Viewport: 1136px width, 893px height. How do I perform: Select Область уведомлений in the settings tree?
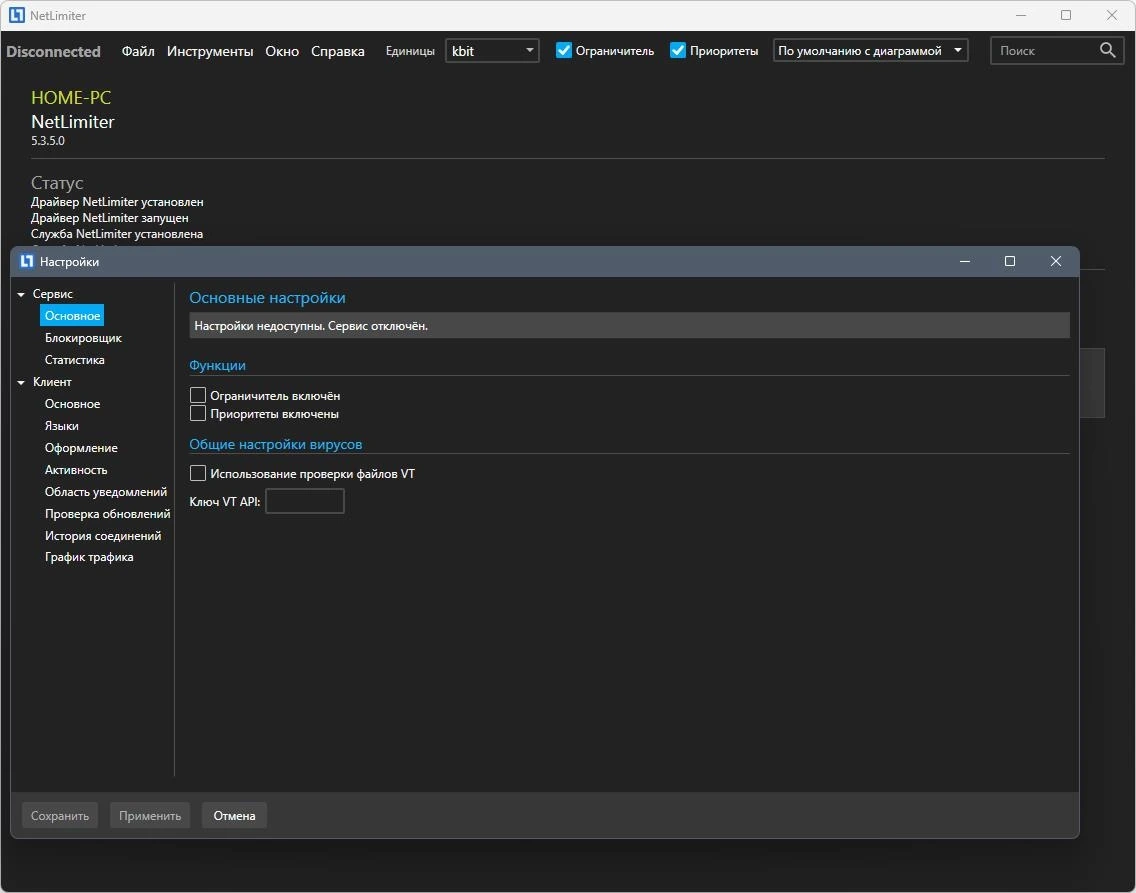click(106, 492)
